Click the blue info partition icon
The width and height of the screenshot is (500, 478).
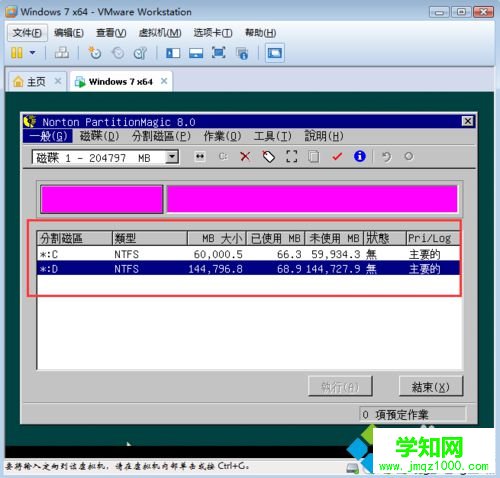click(x=360, y=156)
